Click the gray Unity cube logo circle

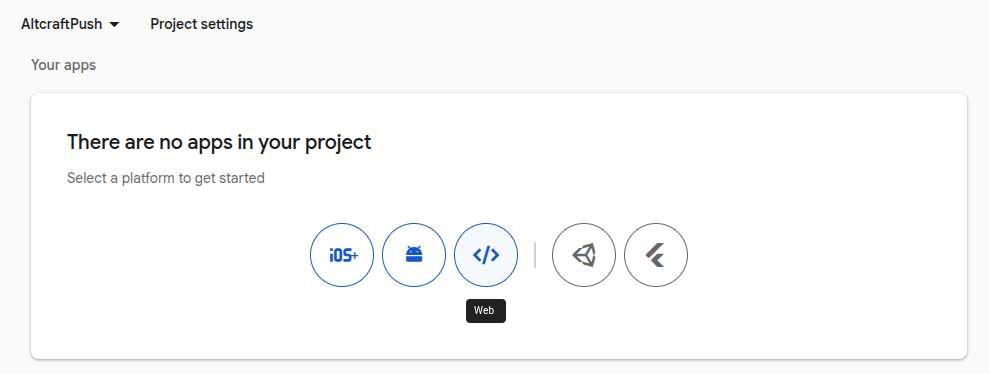coord(583,255)
